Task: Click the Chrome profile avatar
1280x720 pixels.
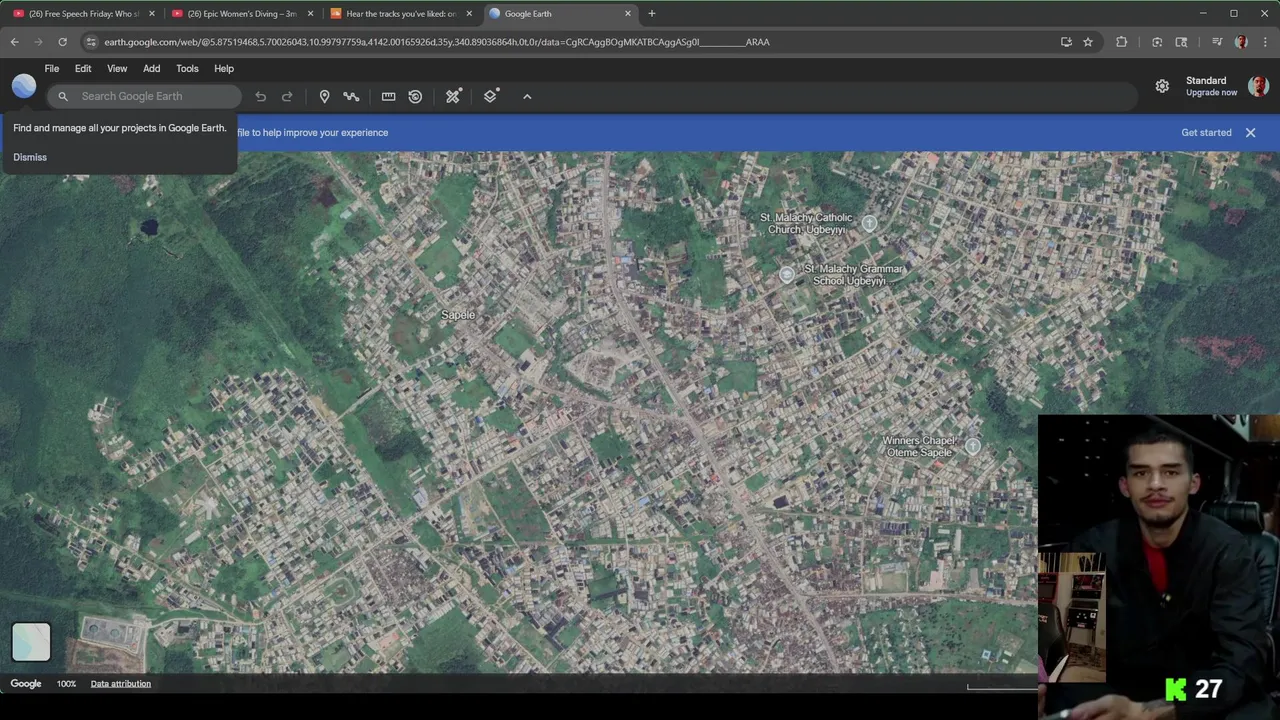Action: tap(1241, 42)
